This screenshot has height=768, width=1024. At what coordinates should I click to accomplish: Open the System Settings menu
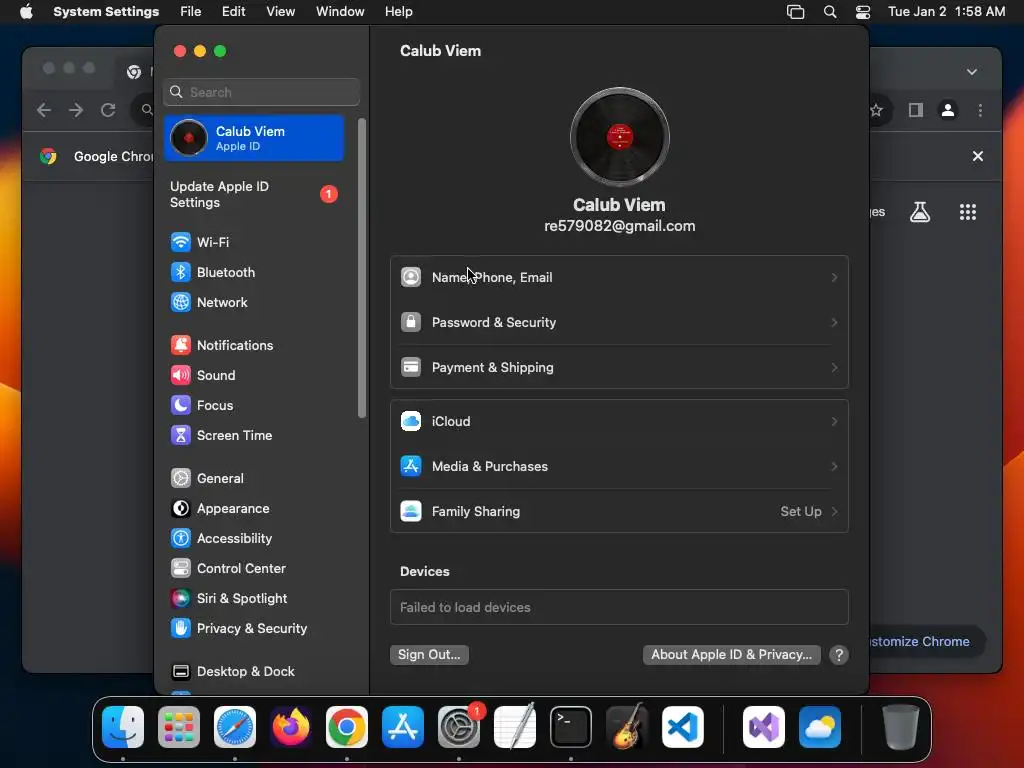(x=106, y=12)
